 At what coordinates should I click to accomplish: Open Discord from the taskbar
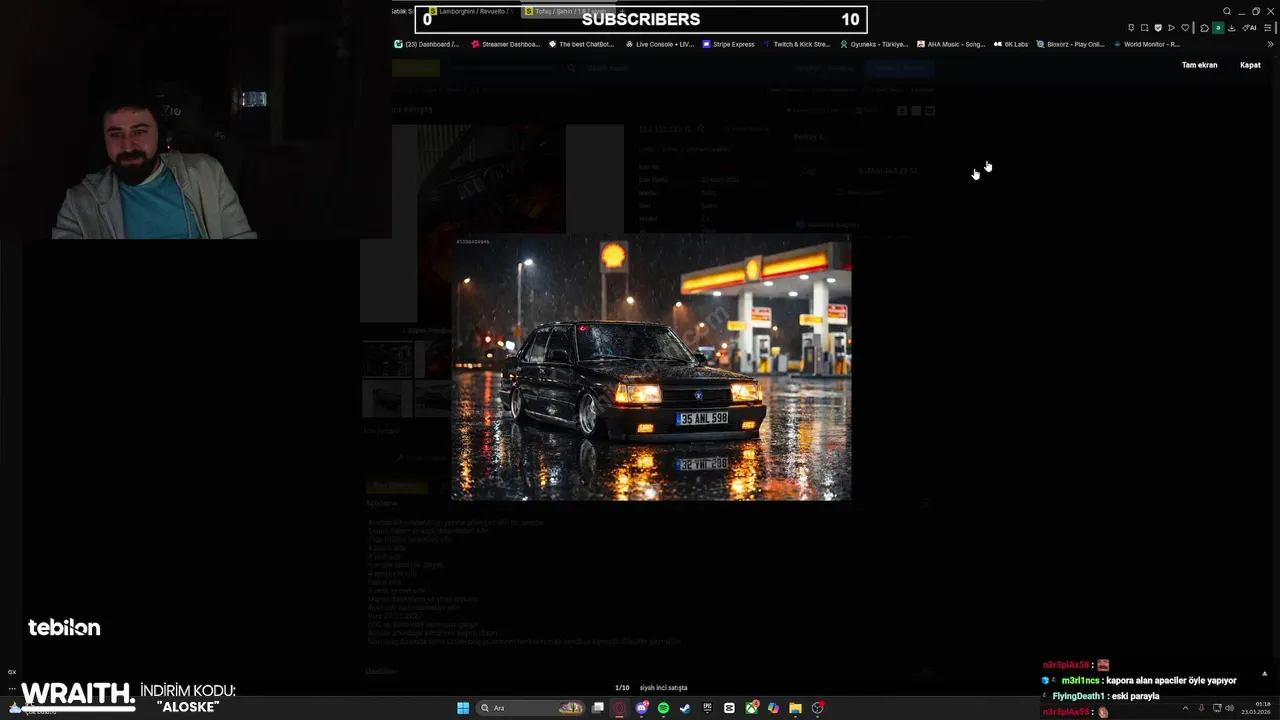click(x=642, y=708)
